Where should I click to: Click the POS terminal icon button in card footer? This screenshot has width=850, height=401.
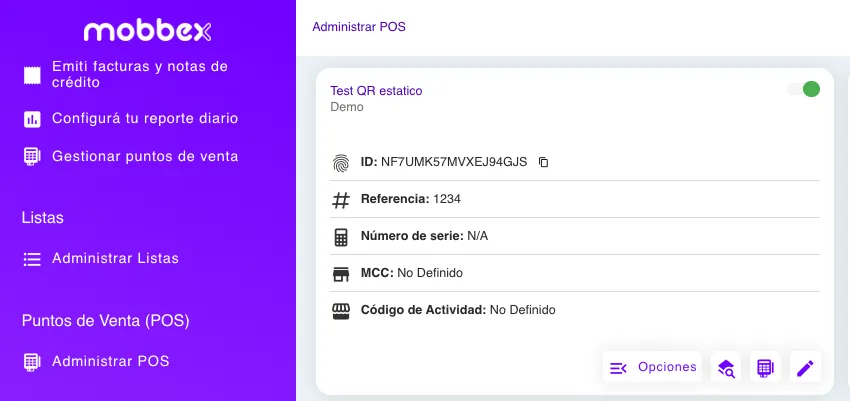point(765,368)
